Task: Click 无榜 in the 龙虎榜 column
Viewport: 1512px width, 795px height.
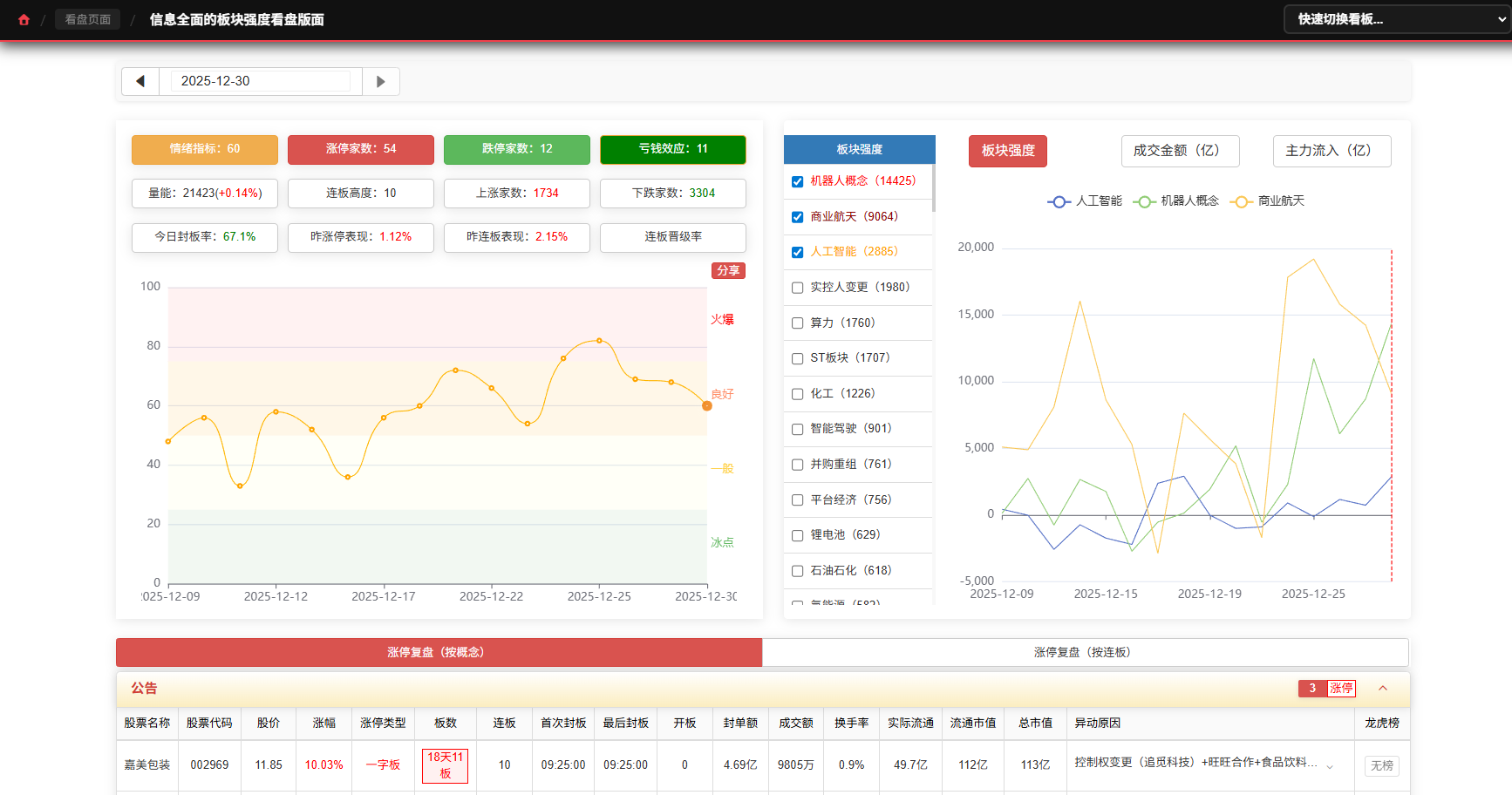Action: click(x=1380, y=765)
